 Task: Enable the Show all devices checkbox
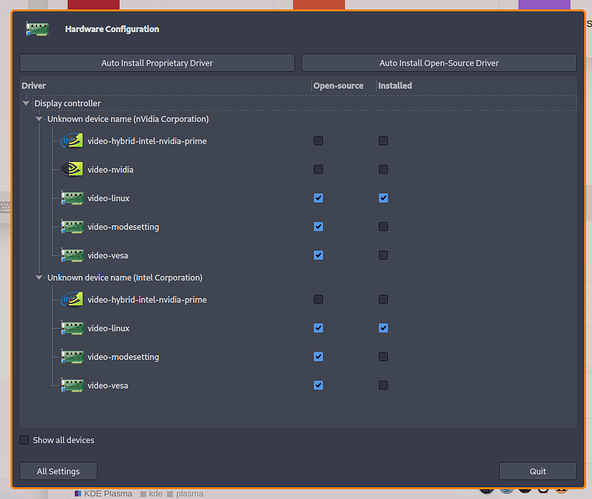(24, 440)
